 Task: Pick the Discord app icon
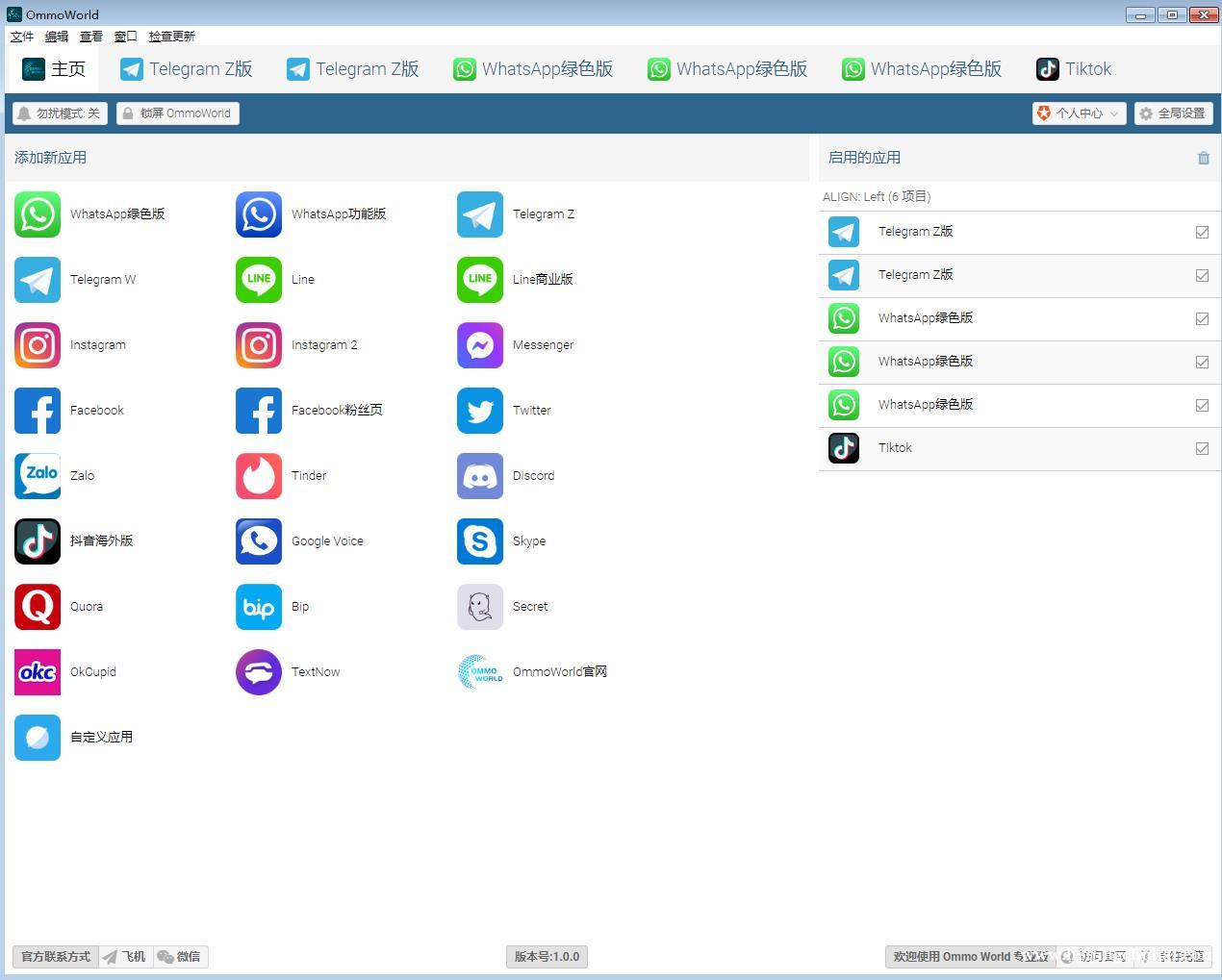coord(480,476)
